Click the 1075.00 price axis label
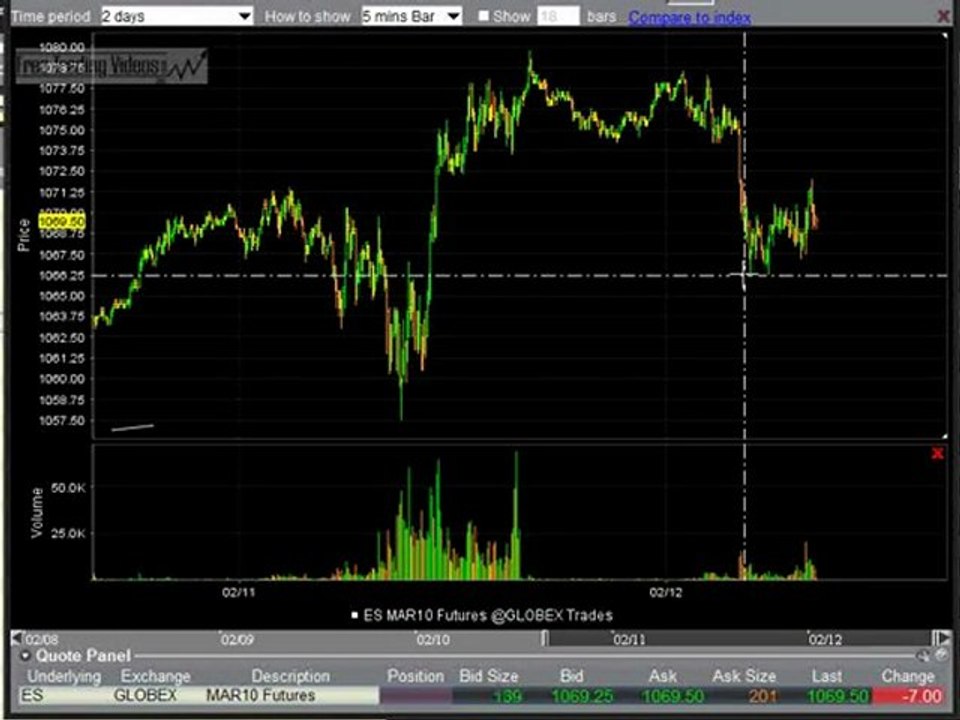960x720 pixels. tap(62, 130)
